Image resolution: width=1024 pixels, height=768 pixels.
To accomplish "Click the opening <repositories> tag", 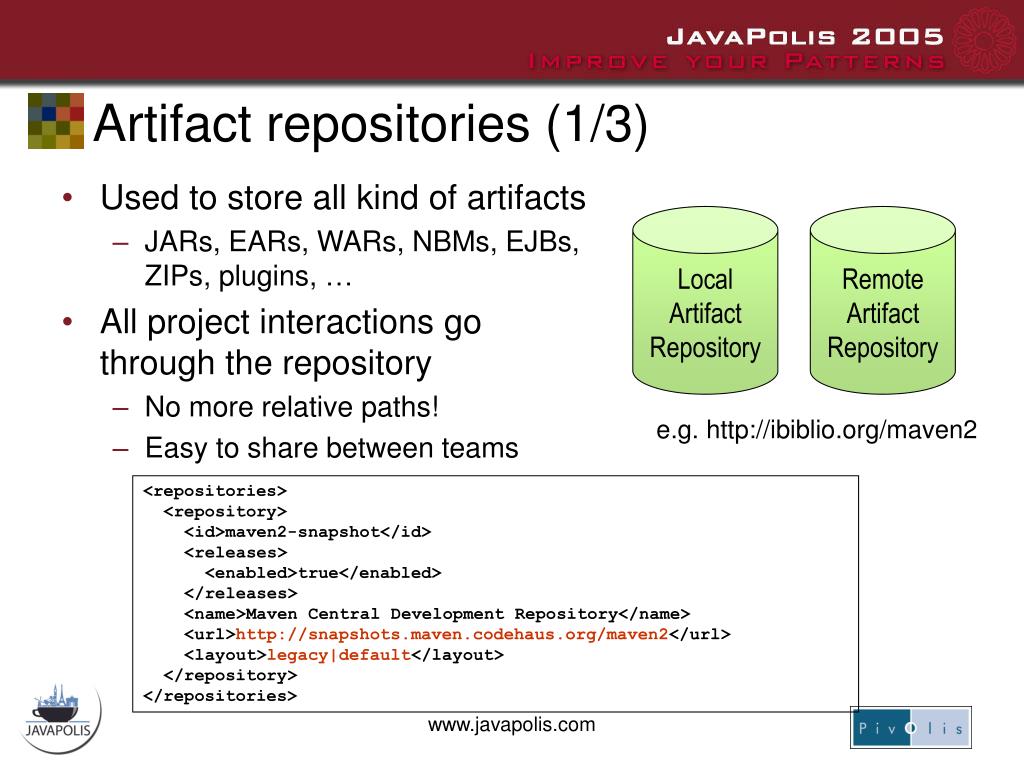I will click(215, 490).
